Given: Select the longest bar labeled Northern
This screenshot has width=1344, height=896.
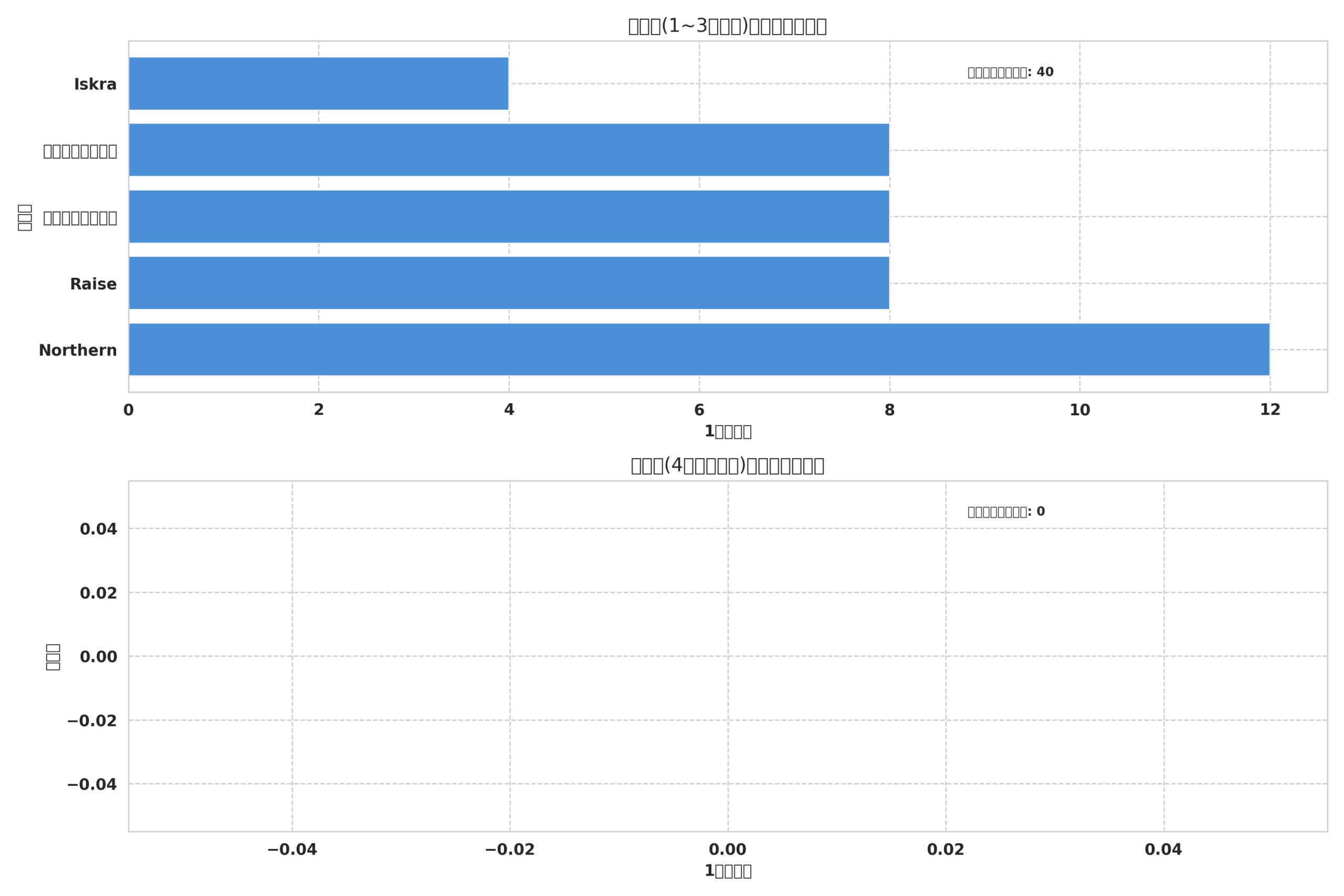Looking at the screenshot, I should [x=699, y=350].
